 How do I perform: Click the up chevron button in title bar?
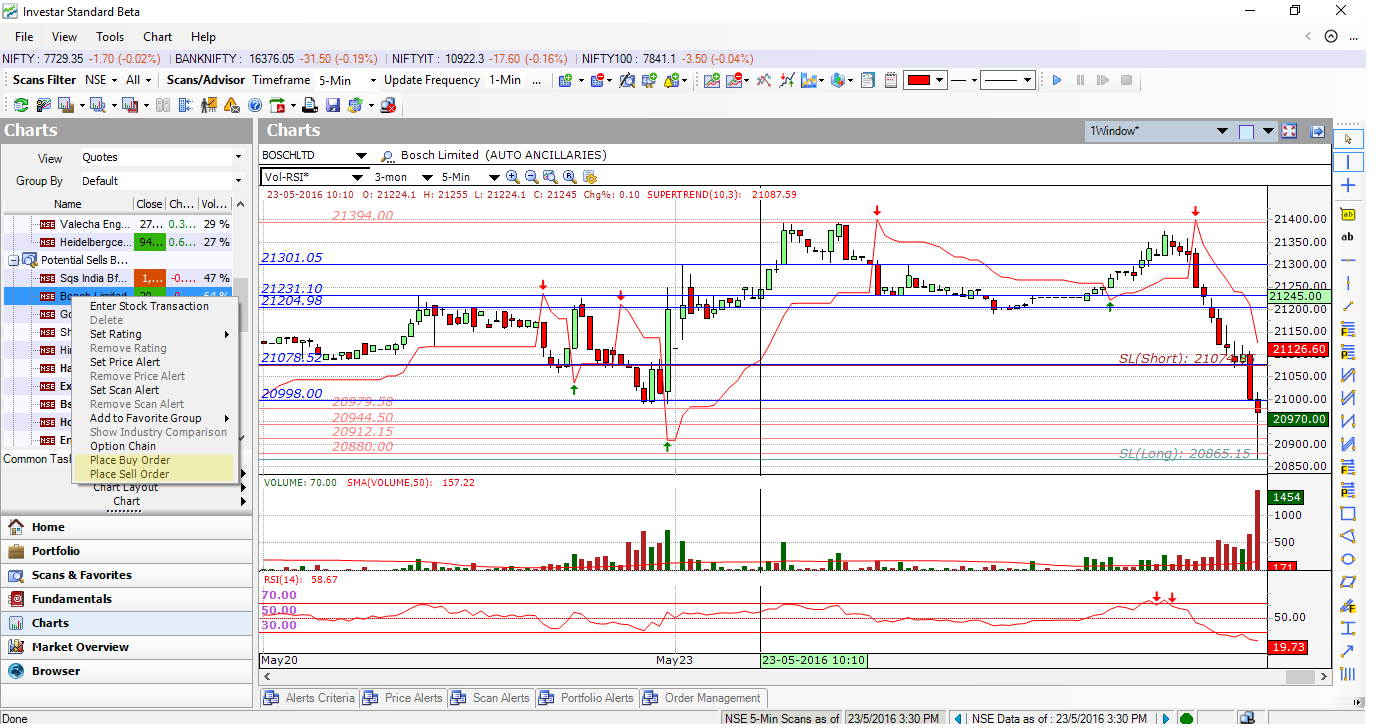pyautogui.click(x=1331, y=36)
